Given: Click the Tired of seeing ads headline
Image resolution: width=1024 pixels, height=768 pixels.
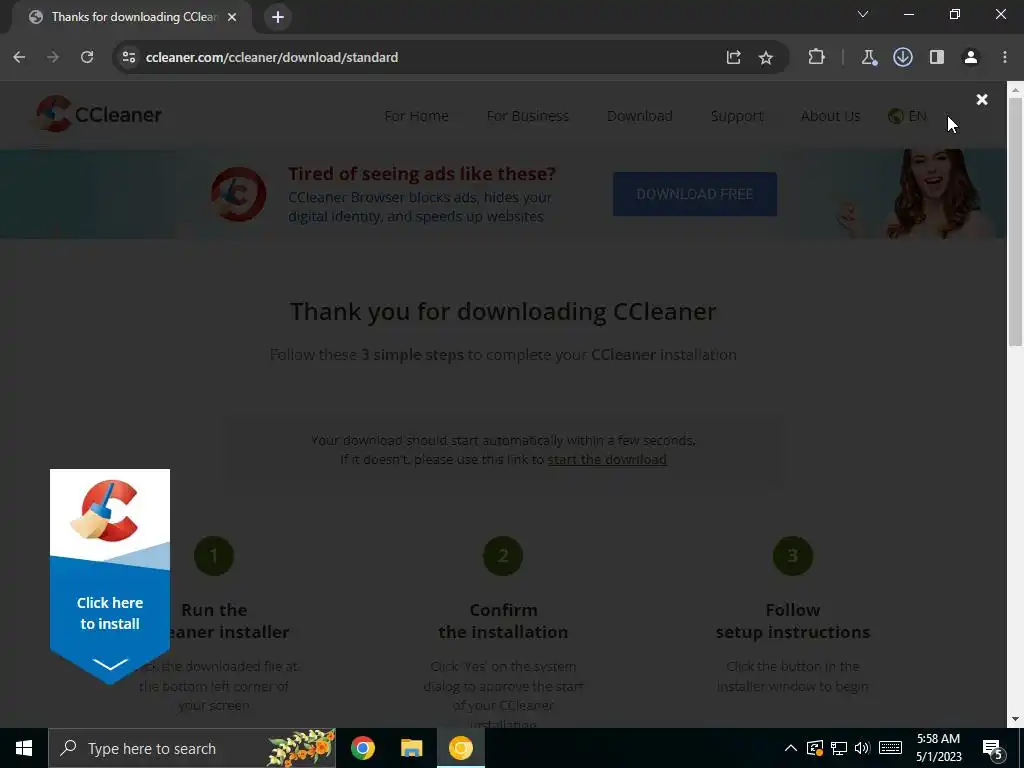Looking at the screenshot, I should 422,174.
